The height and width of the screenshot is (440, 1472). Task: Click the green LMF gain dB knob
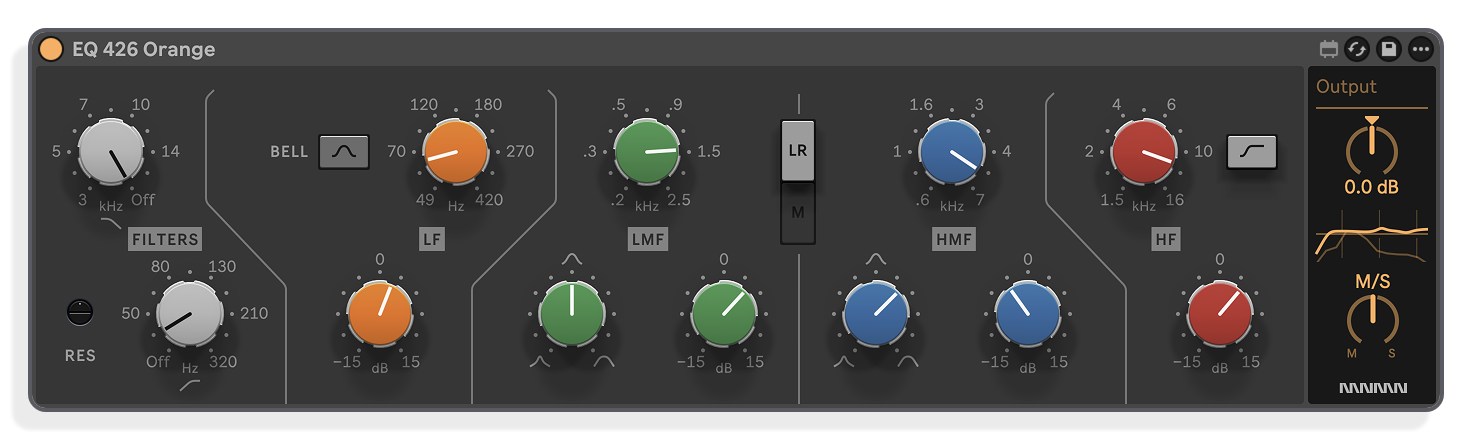(724, 314)
